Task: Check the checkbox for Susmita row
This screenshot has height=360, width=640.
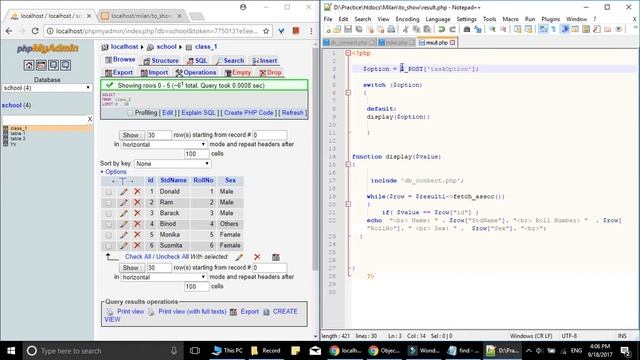Action: point(109,246)
